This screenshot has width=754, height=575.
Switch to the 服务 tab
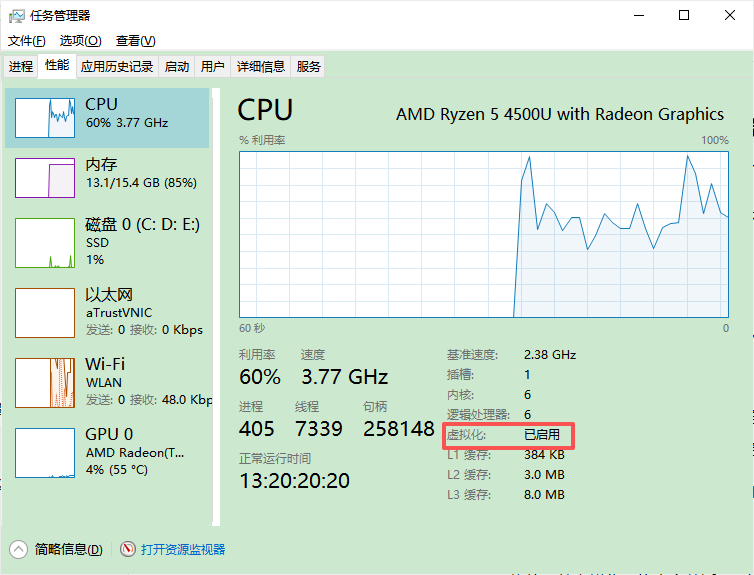[308, 66]
